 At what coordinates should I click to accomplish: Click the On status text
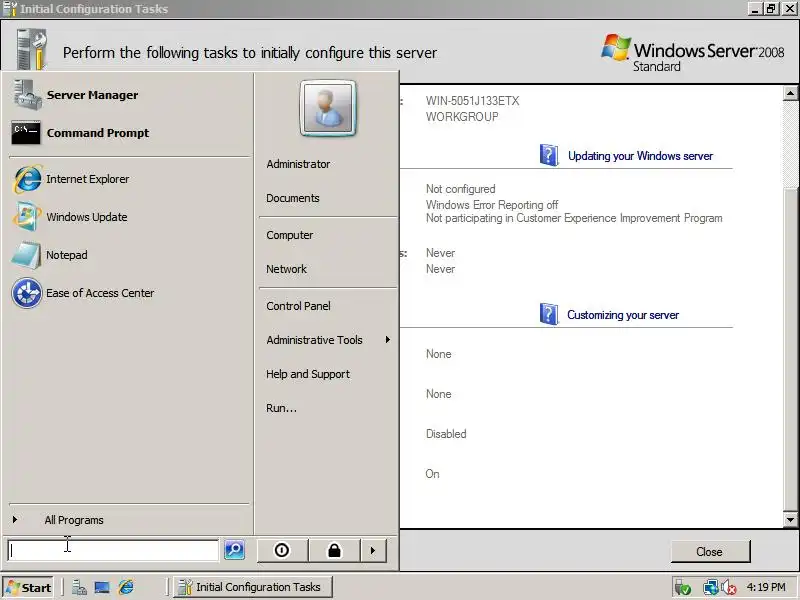tap(432, 474)
